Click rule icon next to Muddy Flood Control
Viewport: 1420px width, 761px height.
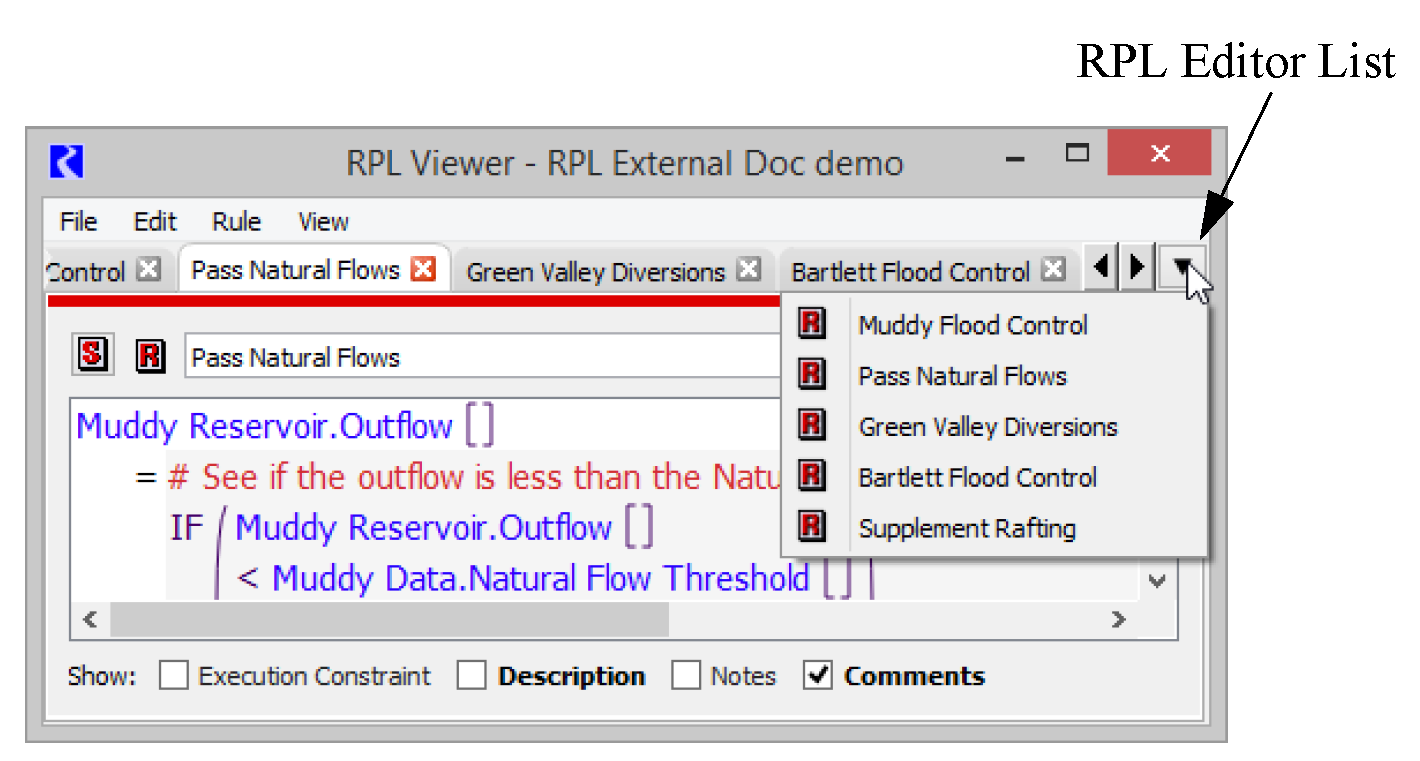(x=812, y=324)
